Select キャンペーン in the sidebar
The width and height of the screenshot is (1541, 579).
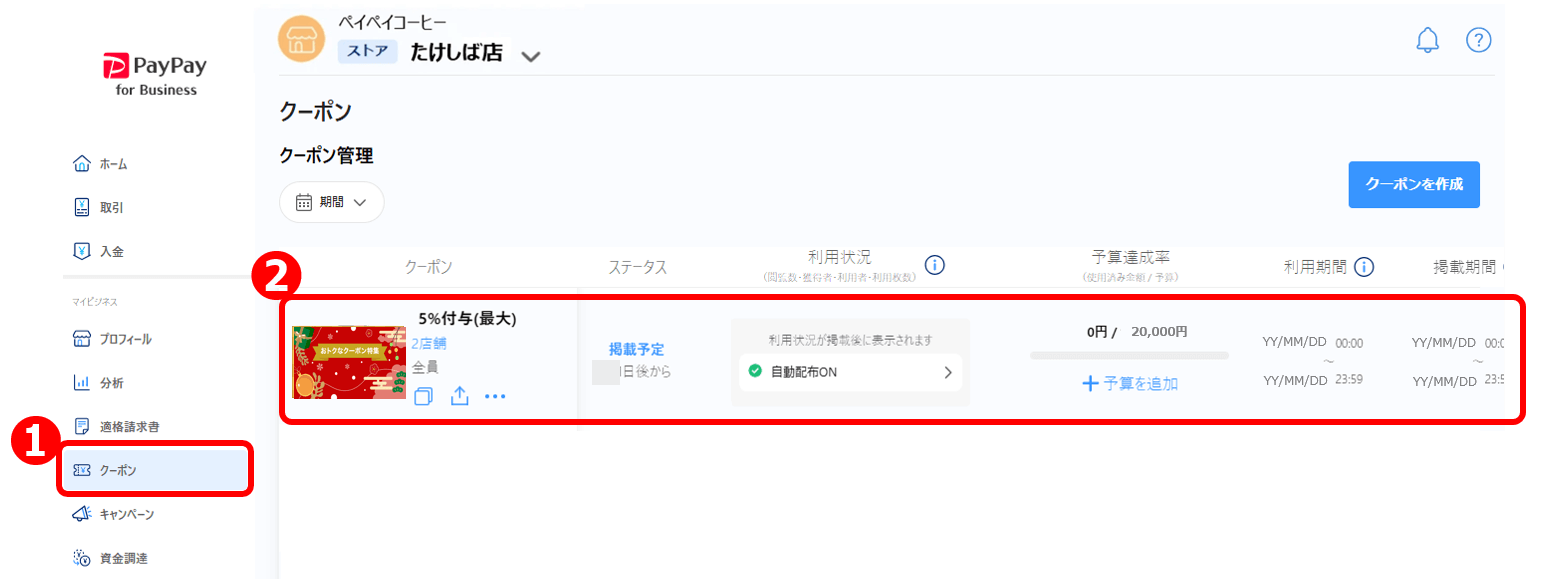tap(125, 514)
